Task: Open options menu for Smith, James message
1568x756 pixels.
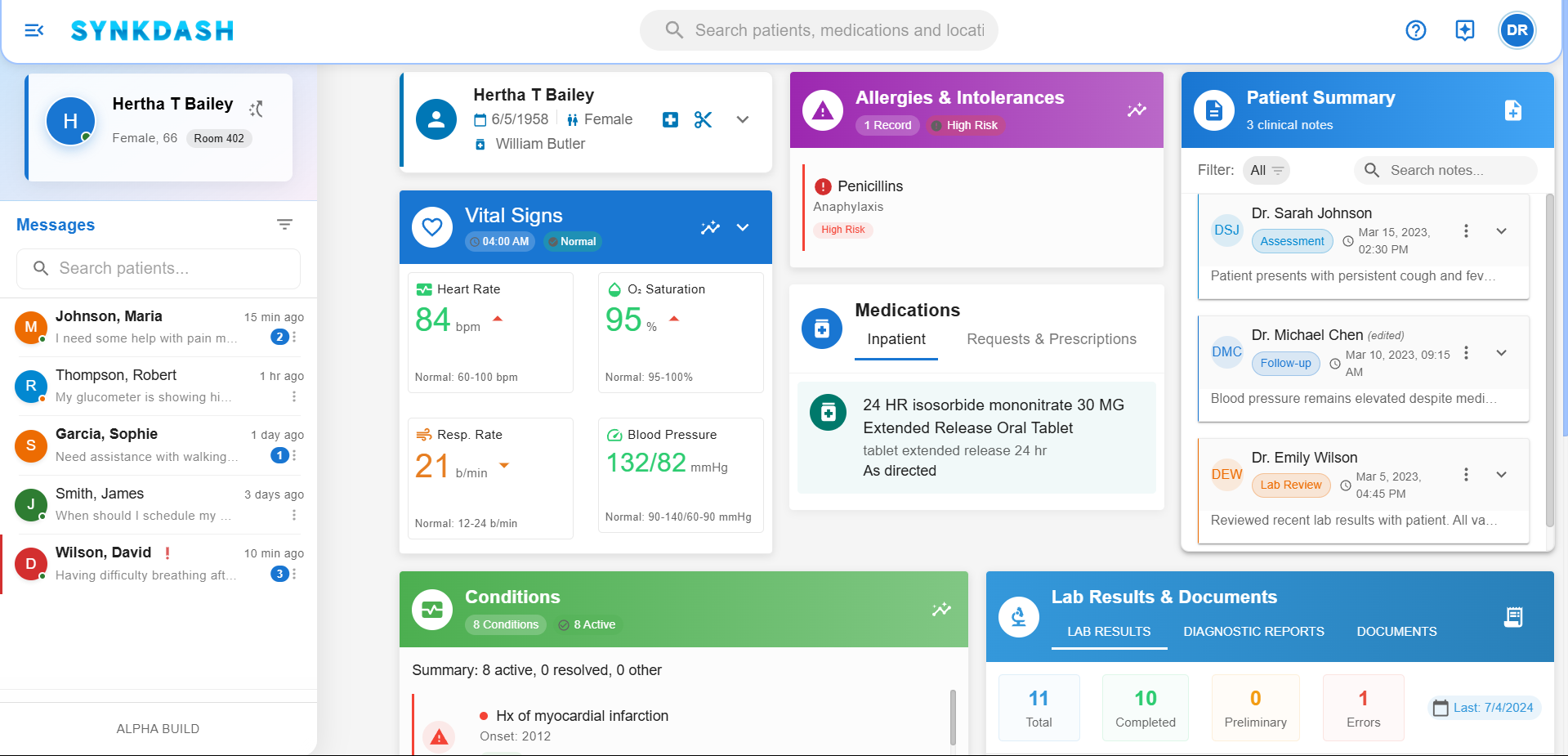Action: (x=294, y=515)
